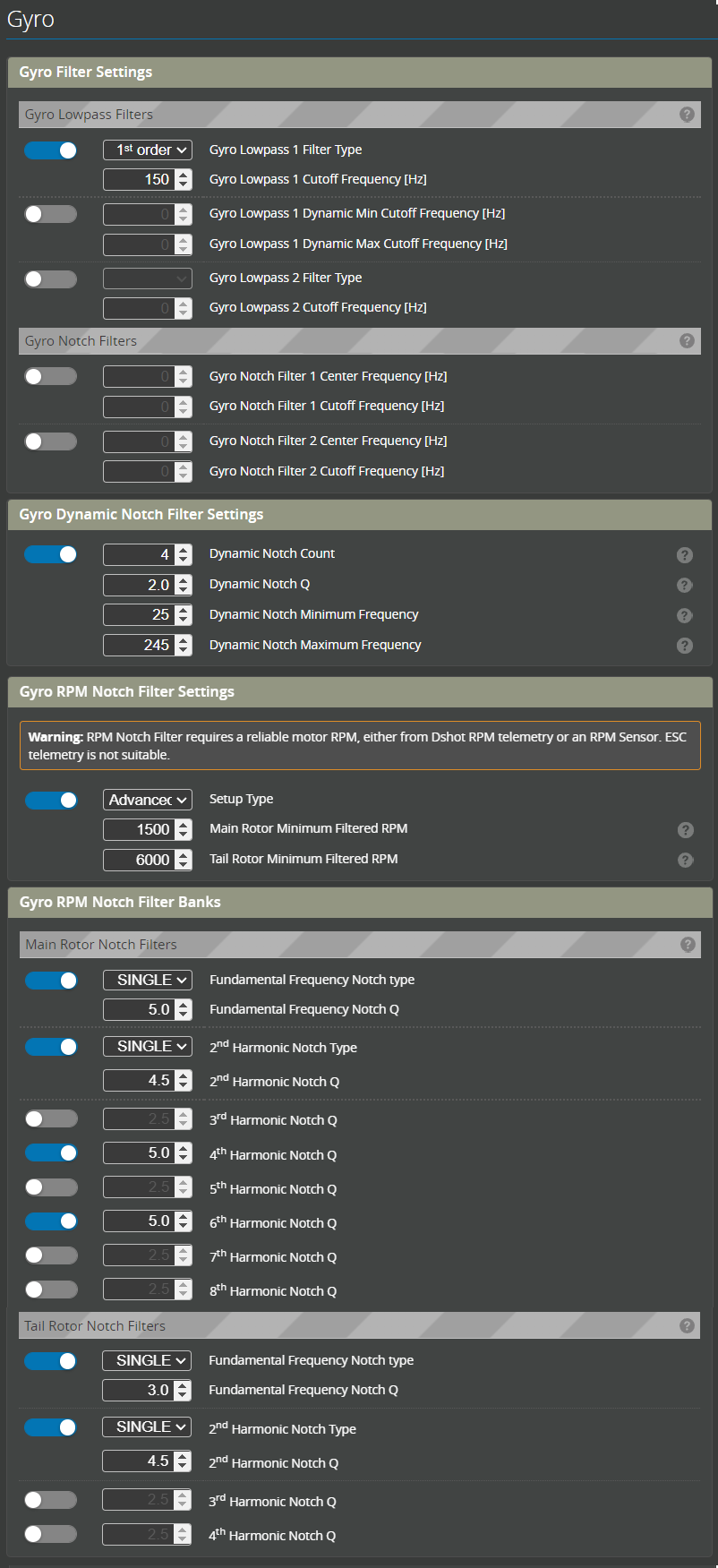718x1568 pixels.
Task: Open help for Dynamic Notch Q
Action: pos(685,585)
